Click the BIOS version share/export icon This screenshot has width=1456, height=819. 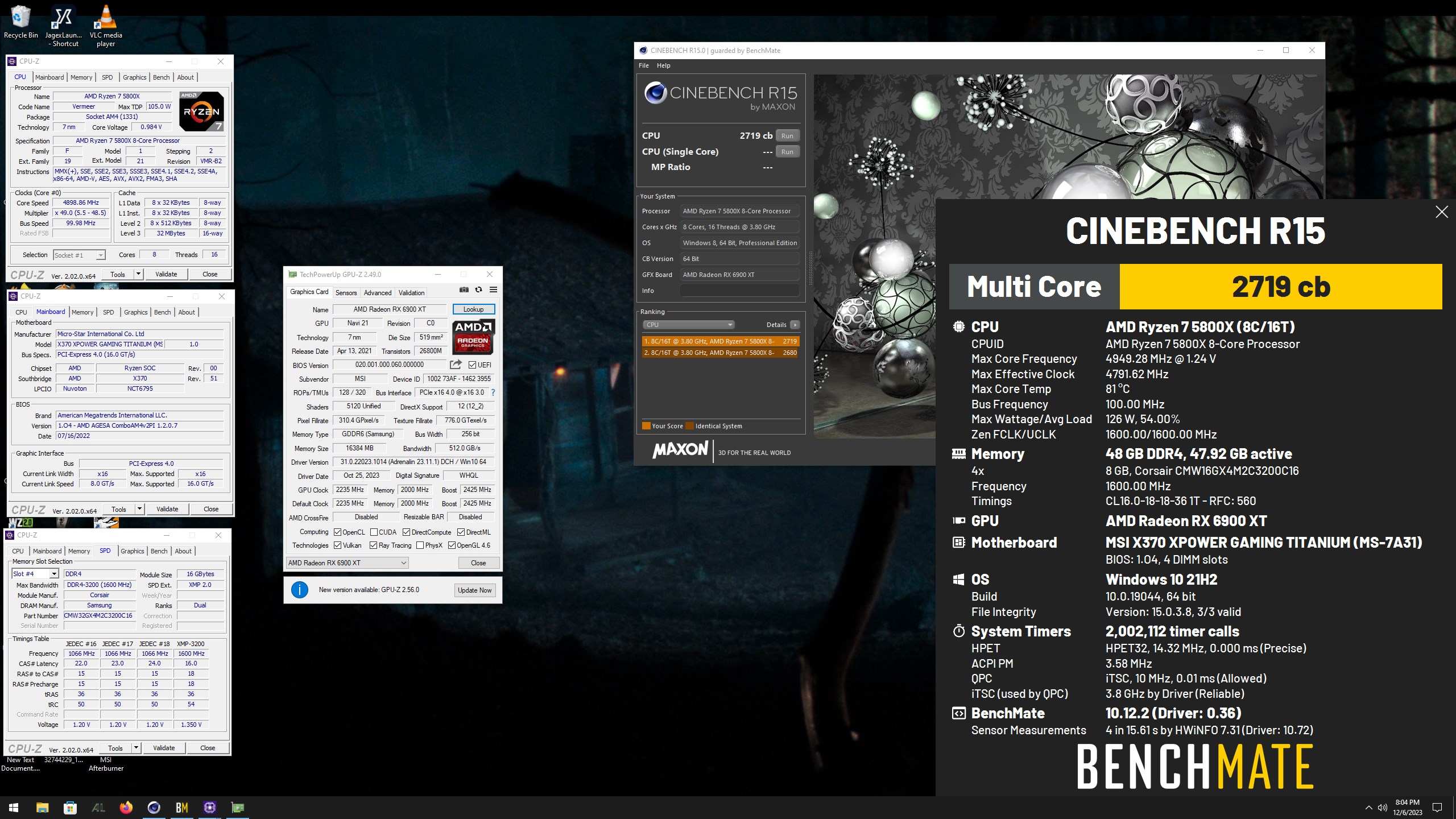point(456,365)
